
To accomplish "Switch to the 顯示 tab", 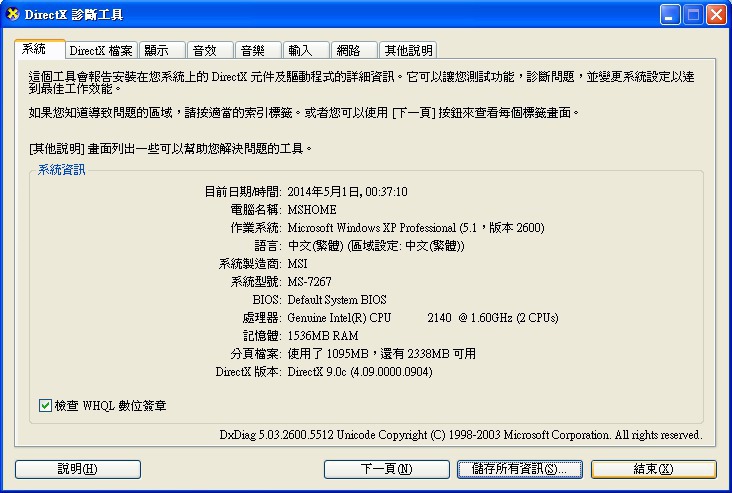I will 162,50.
